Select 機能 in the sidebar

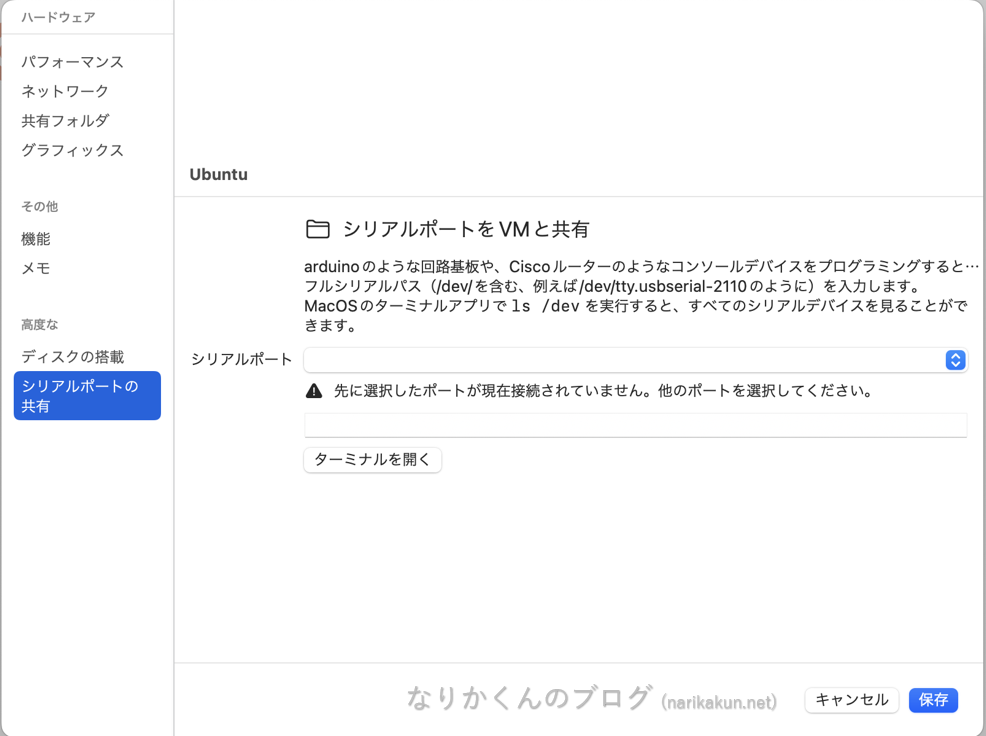(x=36, y=239)
